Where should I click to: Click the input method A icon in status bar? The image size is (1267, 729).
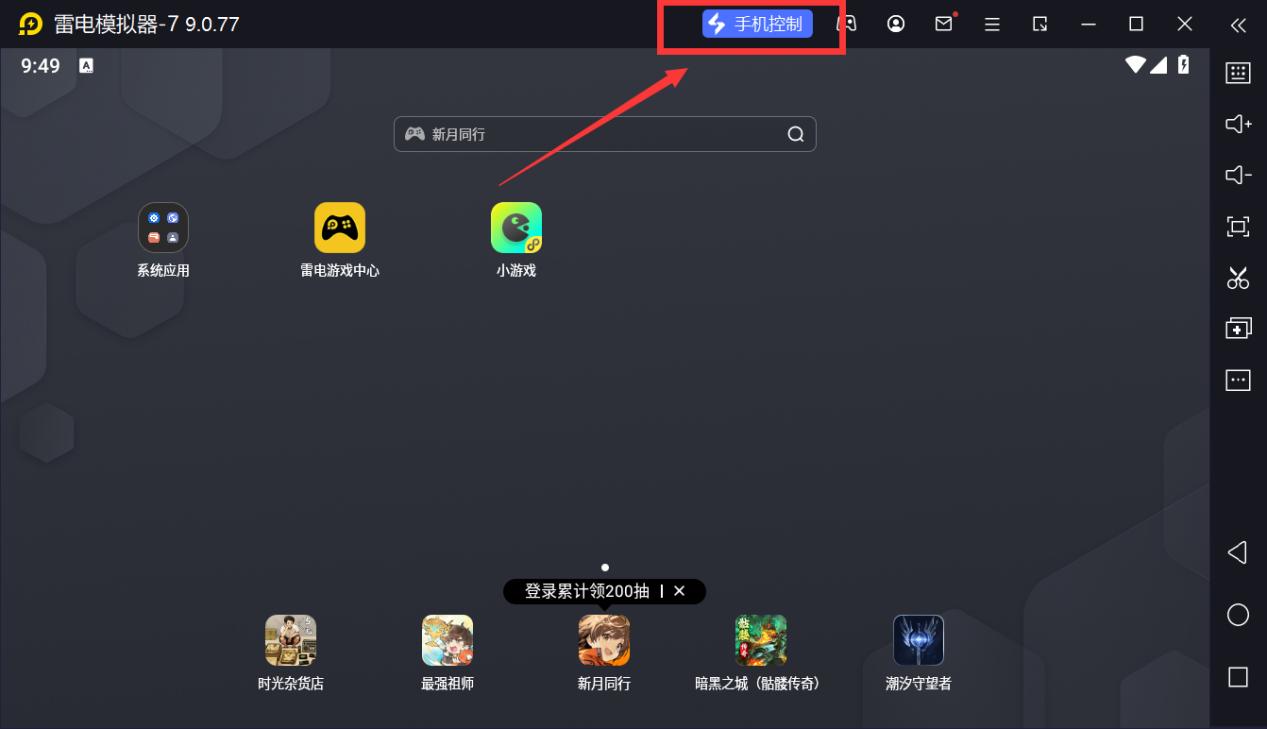tap(86, 66)
